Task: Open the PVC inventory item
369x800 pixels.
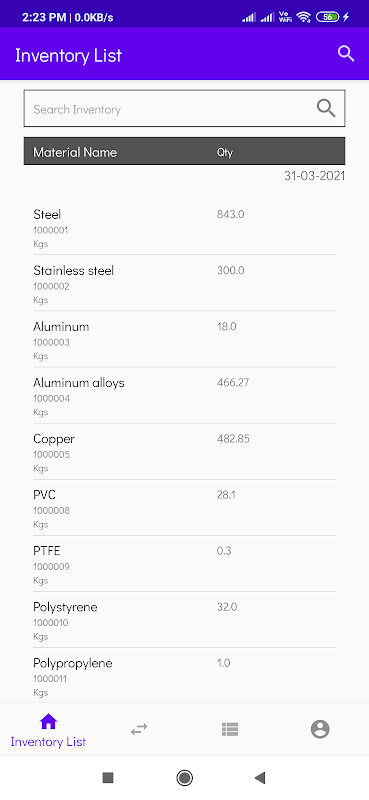Action: (184, 508)
